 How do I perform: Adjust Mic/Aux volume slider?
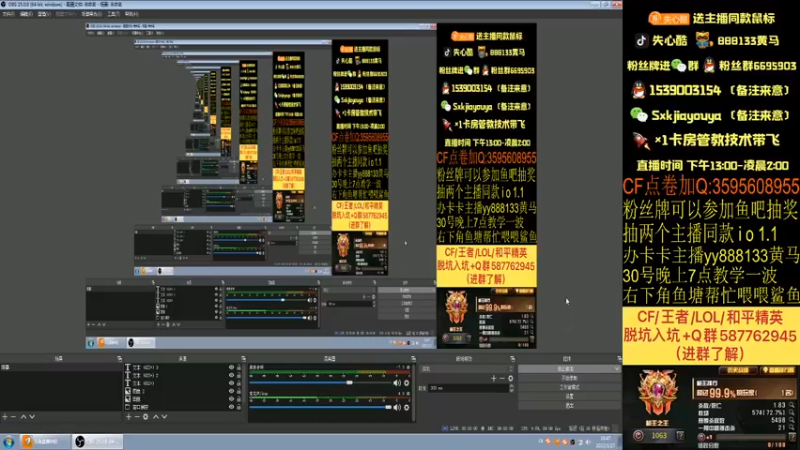coord(320,408)
